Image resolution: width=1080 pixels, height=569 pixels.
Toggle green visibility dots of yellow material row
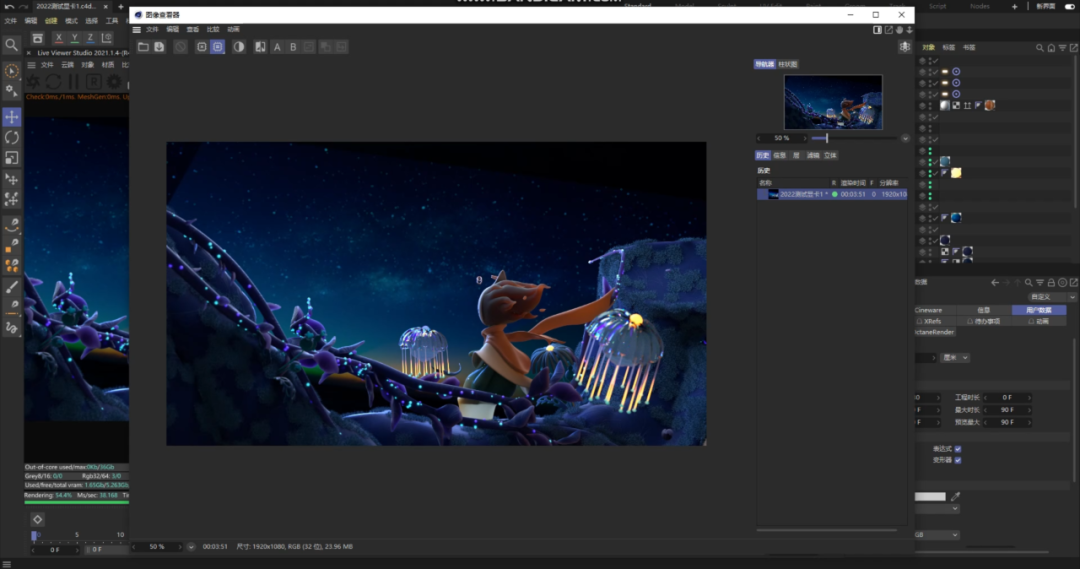930,173
